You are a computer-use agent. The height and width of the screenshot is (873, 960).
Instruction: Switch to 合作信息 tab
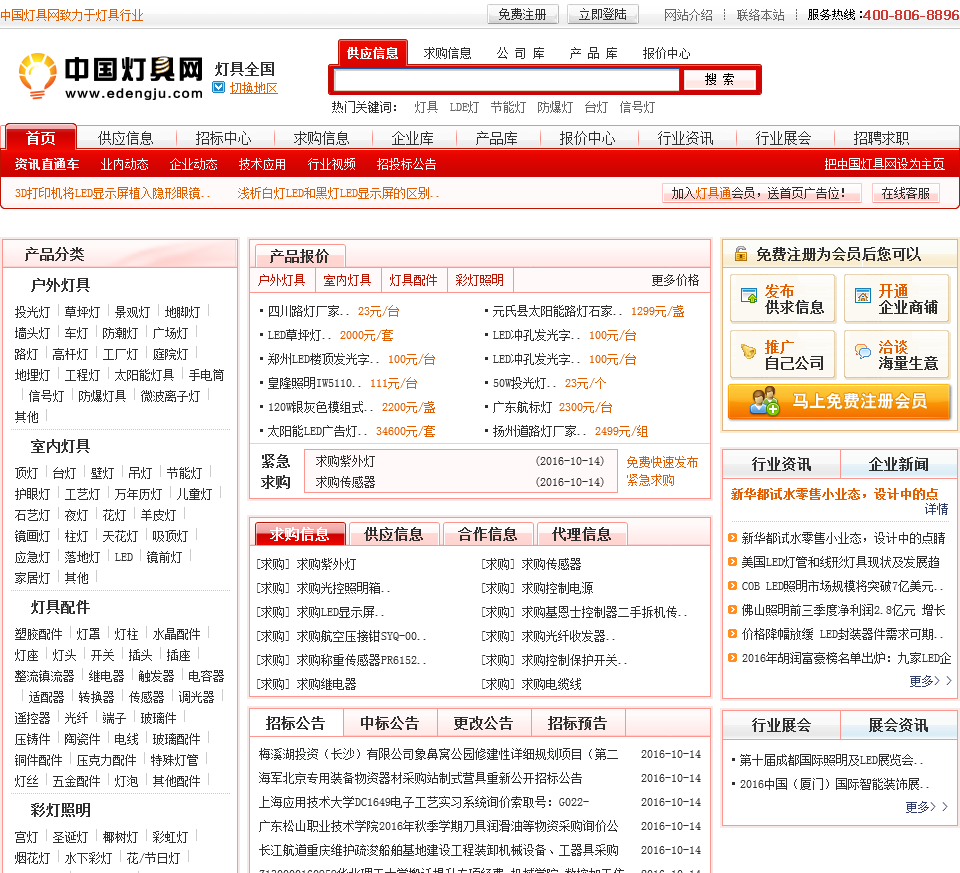click(488, 534)
